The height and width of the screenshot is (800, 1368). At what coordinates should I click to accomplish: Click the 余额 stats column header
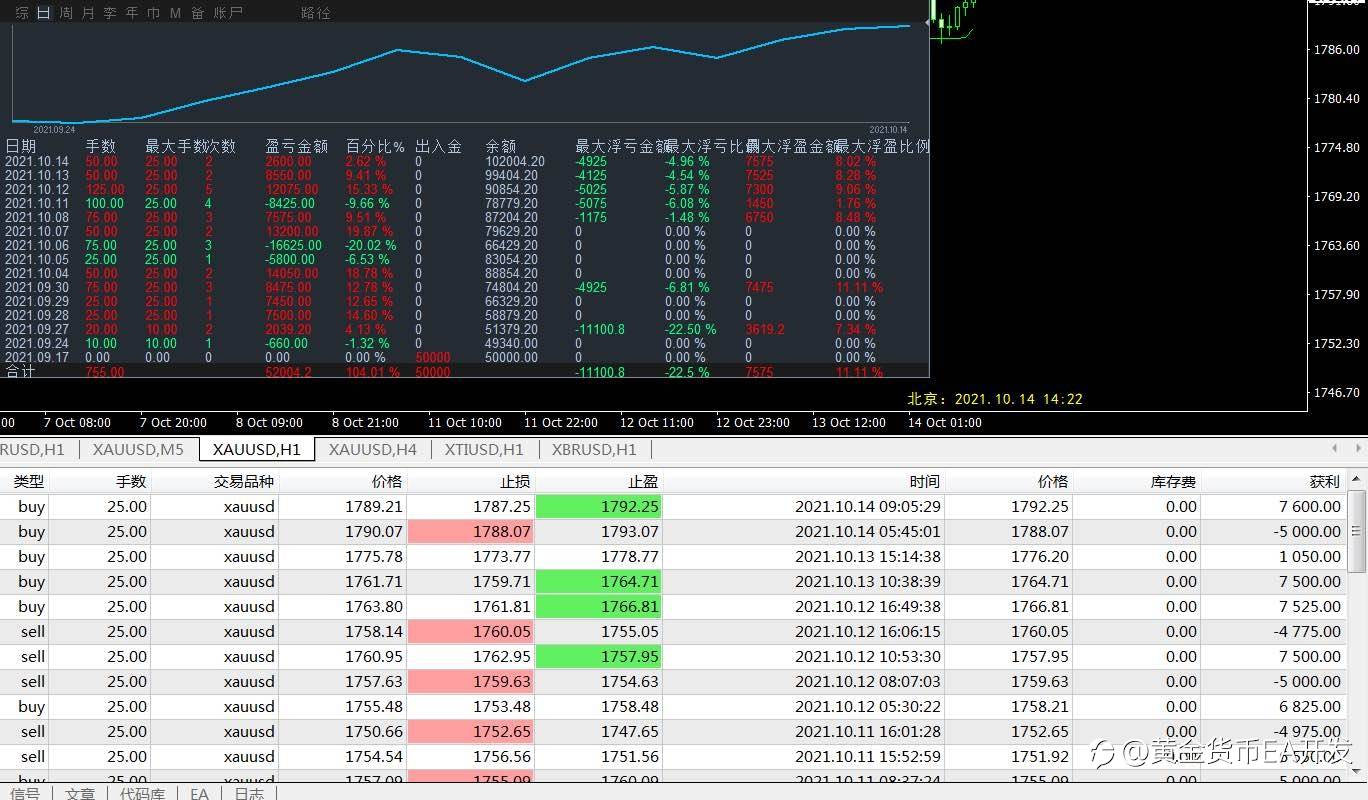(500, 146)
